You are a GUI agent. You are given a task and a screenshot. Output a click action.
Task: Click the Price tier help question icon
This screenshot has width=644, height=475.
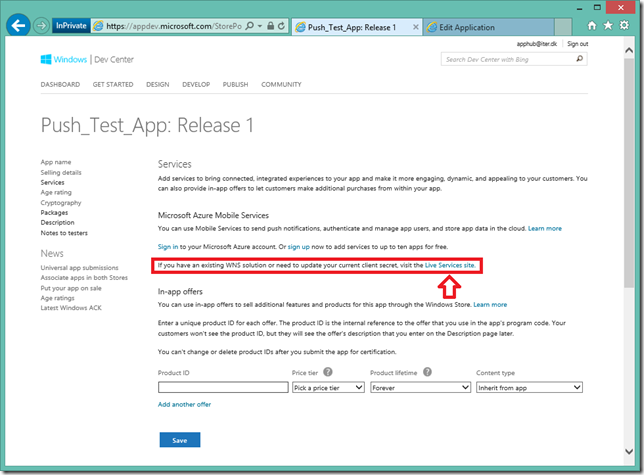point(328,372)
